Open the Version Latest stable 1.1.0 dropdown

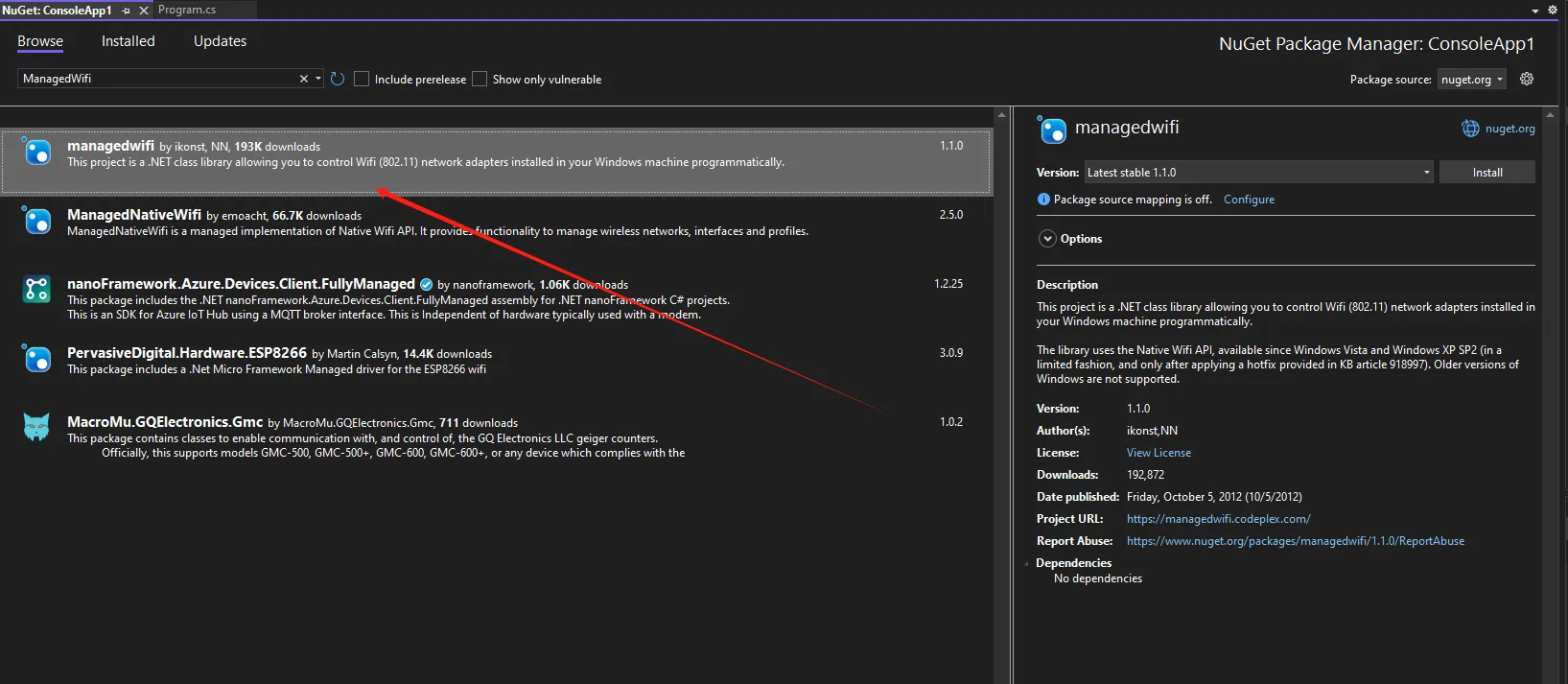coord(1258,173)
